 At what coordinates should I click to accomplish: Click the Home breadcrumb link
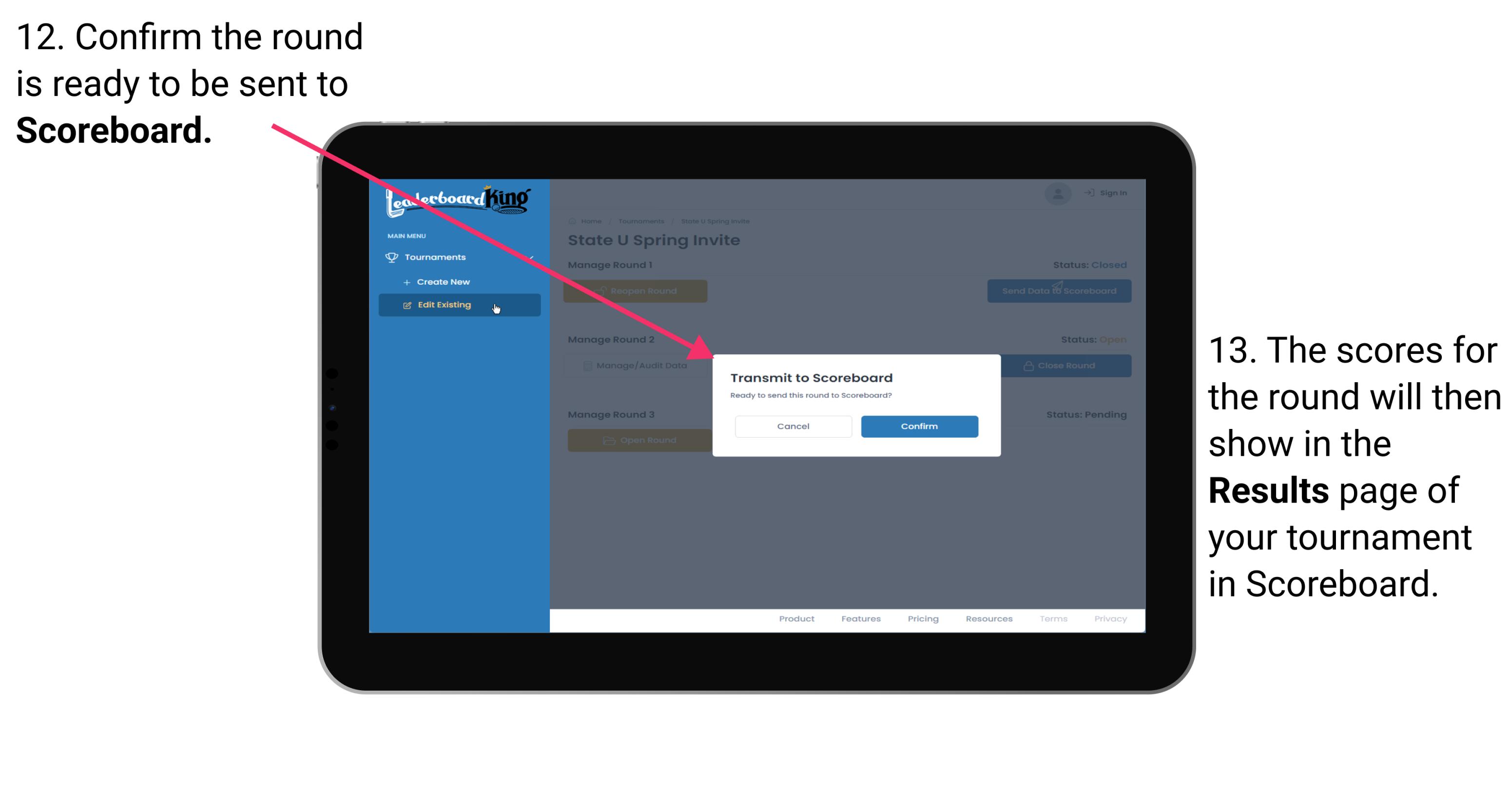[x=591, y=221]
